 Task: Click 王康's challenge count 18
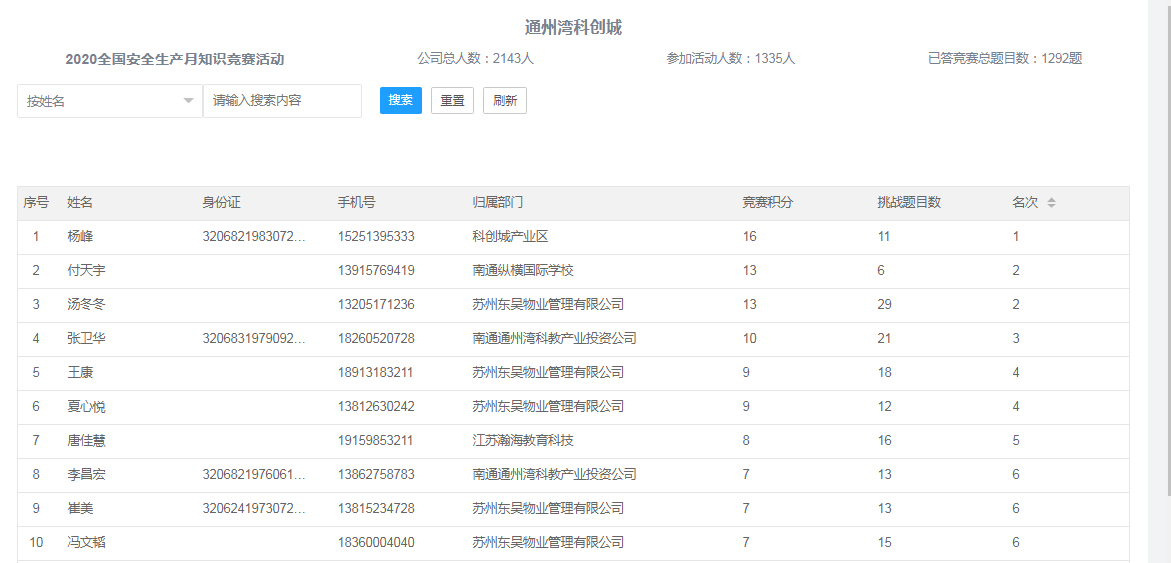[x=885, y=373]
